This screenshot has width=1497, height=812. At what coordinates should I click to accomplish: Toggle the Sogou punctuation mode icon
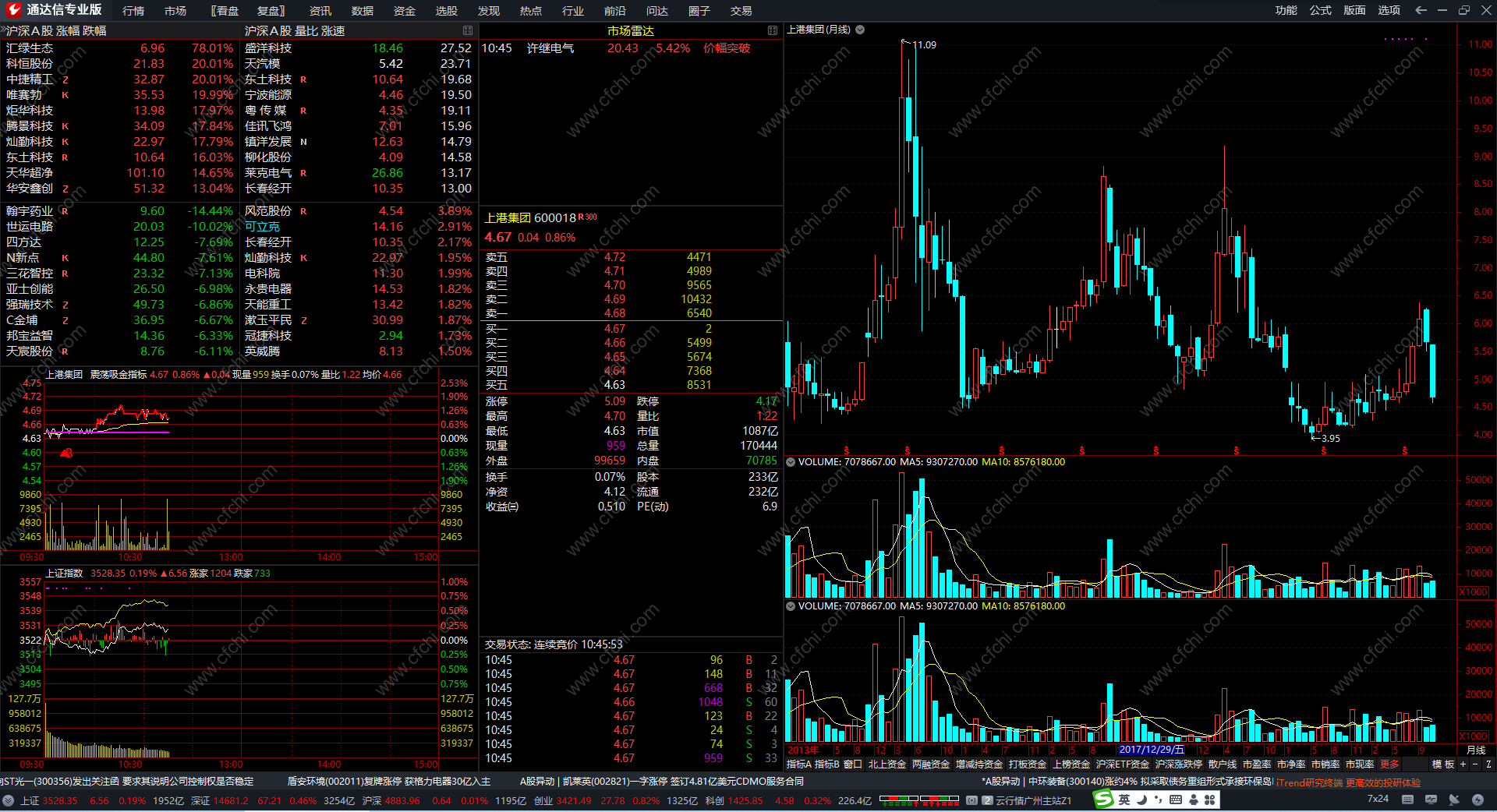tap(1159, 800)
